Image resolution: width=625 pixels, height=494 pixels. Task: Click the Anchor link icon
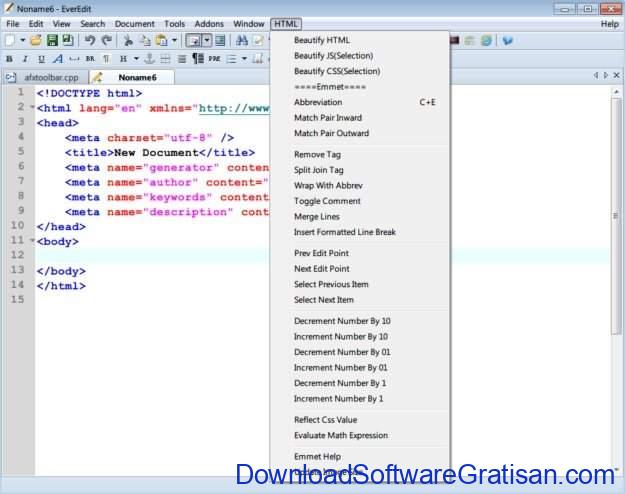(x=149, y=59)
